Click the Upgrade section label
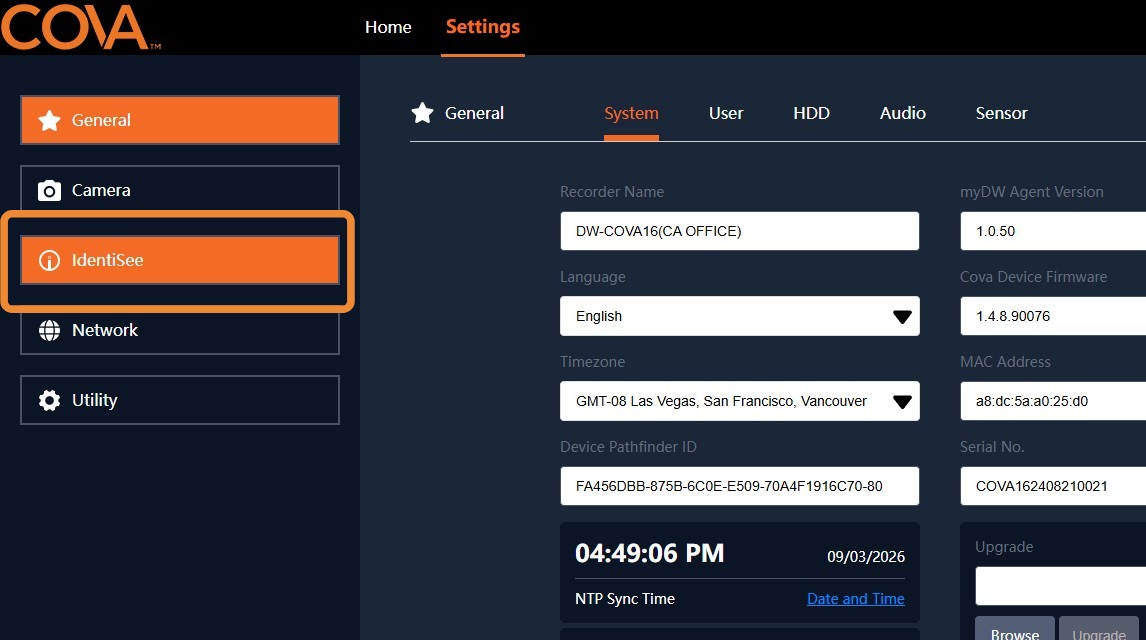This screenshot has height=640, width=1146. click(x=1004, y=547)
